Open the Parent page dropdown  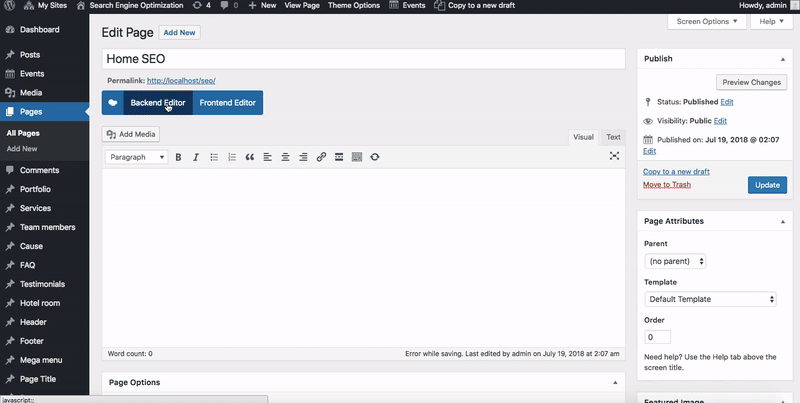[675, 261]
